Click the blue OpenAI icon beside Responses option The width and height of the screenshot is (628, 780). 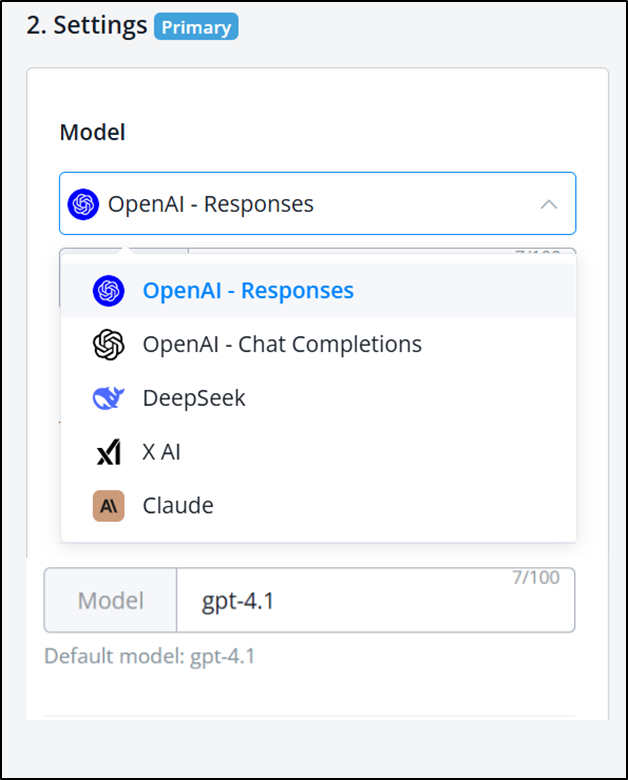(108, 291)
